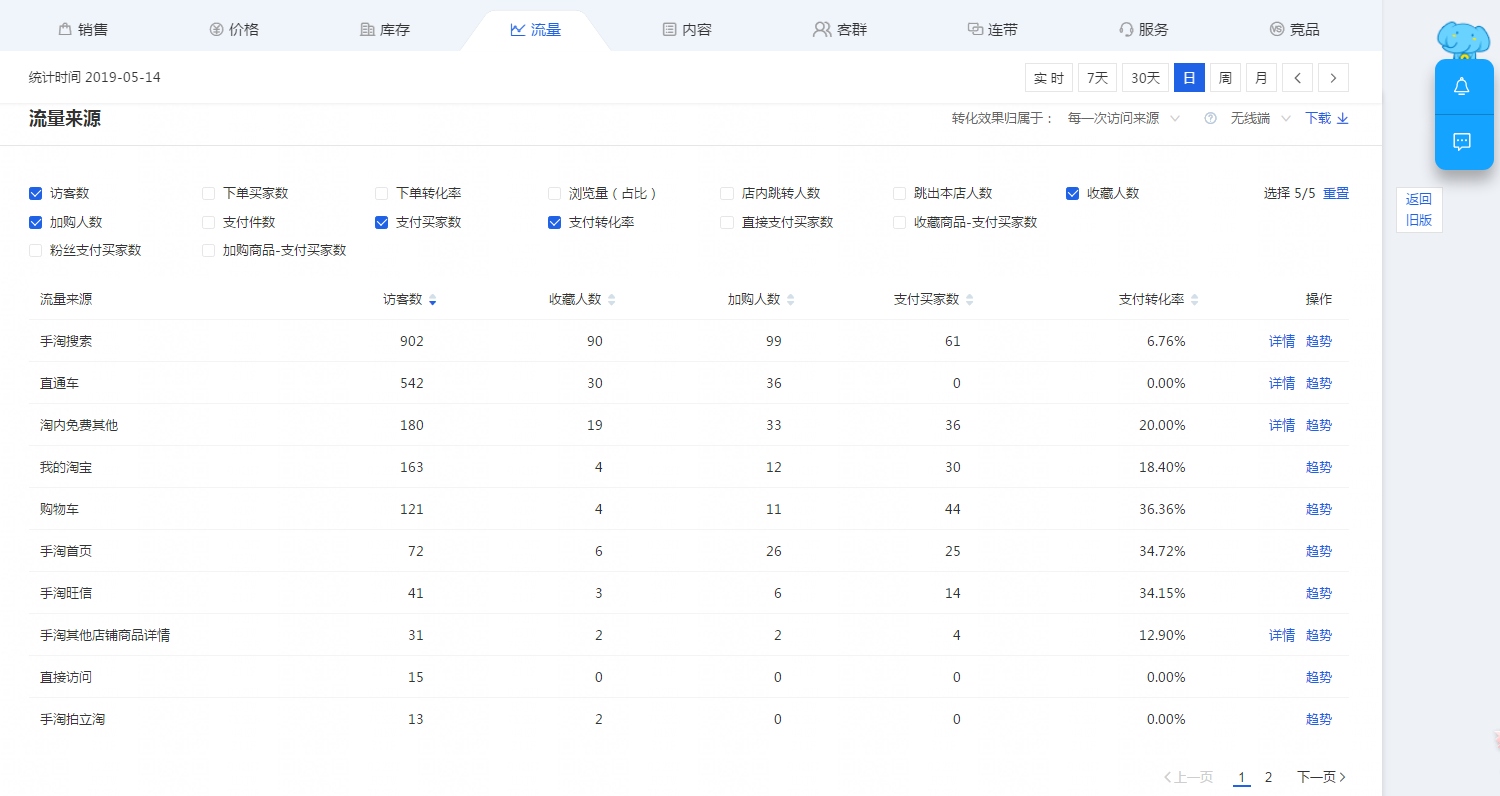This screenshot has width=1500, height=796.
Task: Select the 日 period button
Action: (x=1189, y=78)
